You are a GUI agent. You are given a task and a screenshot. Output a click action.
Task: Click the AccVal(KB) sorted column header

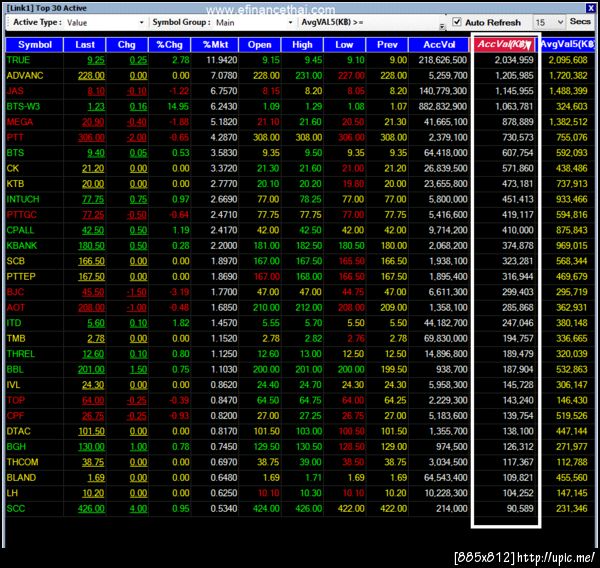(x=505, y=44)
